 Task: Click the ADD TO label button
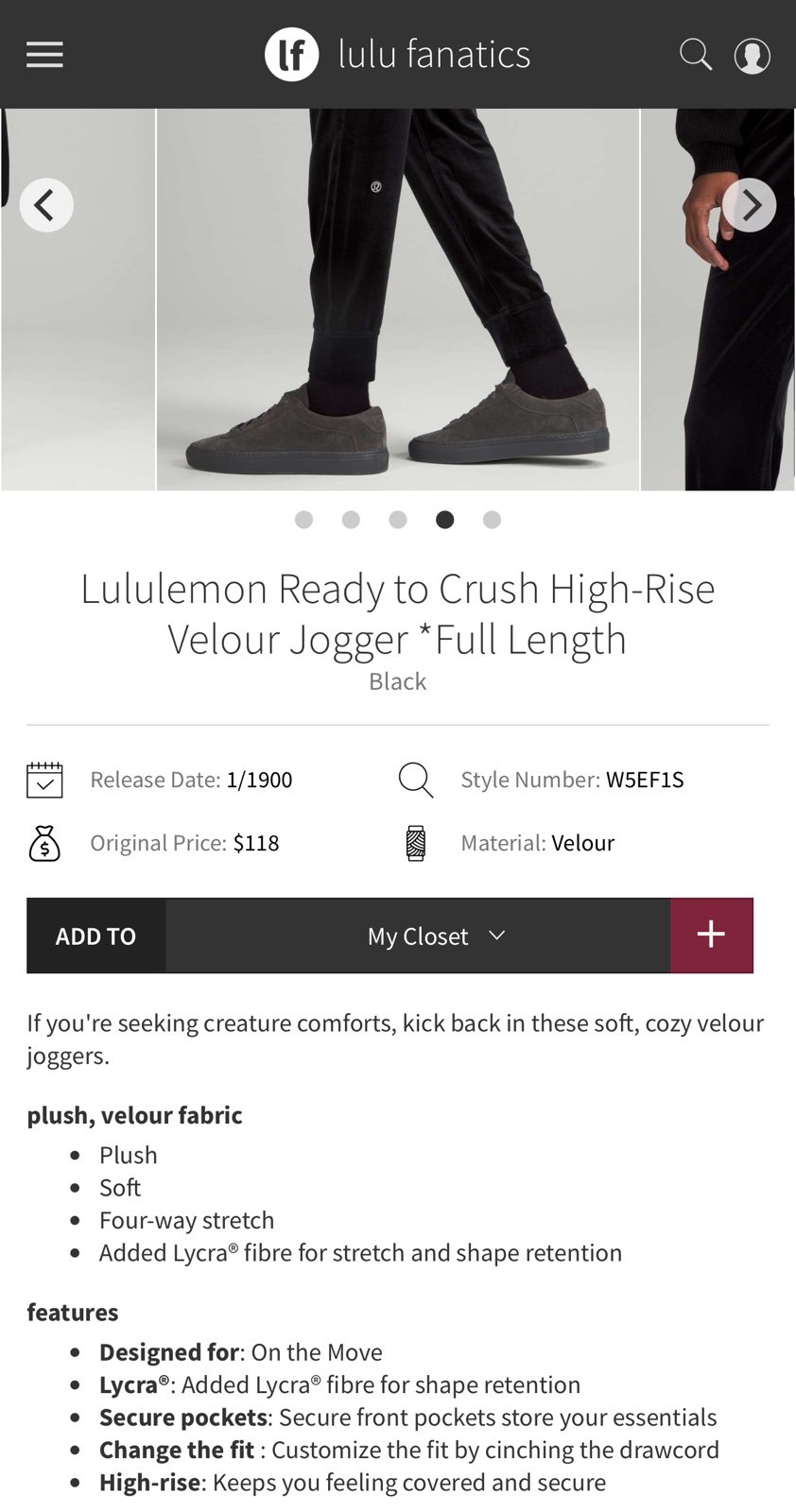click(x=95, y=936)
